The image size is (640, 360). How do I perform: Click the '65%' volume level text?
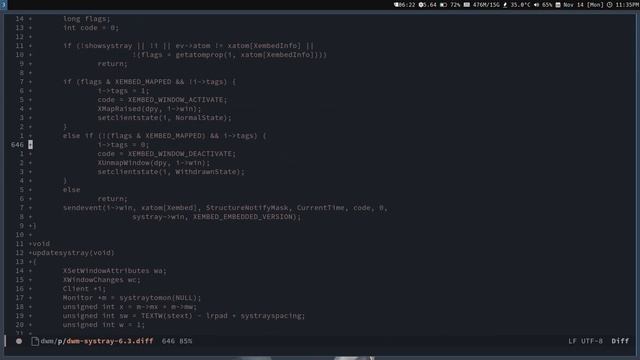[x=547, y=5]
